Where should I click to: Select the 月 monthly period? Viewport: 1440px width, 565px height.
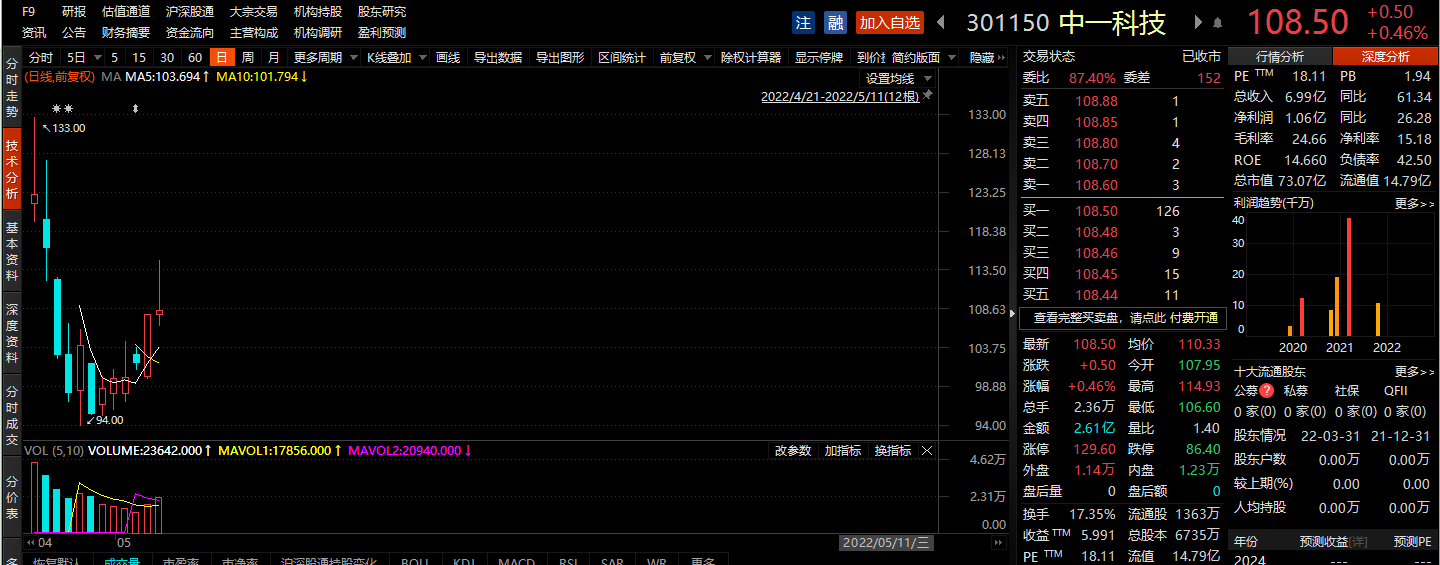tap(273, 58)
